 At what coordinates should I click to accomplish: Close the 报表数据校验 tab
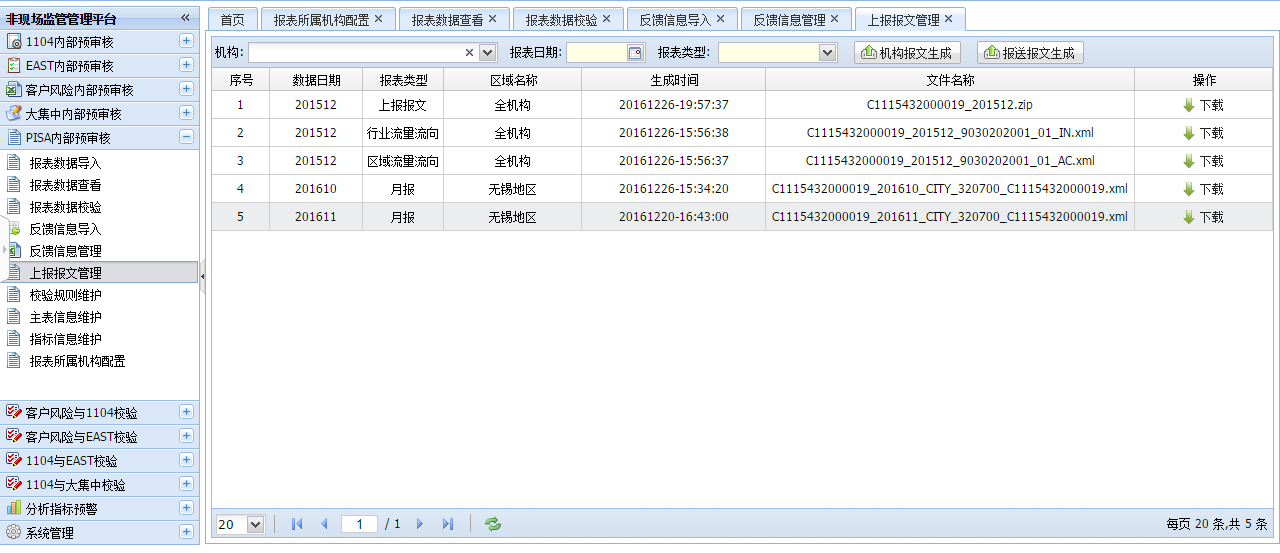[x=606, y=19]
